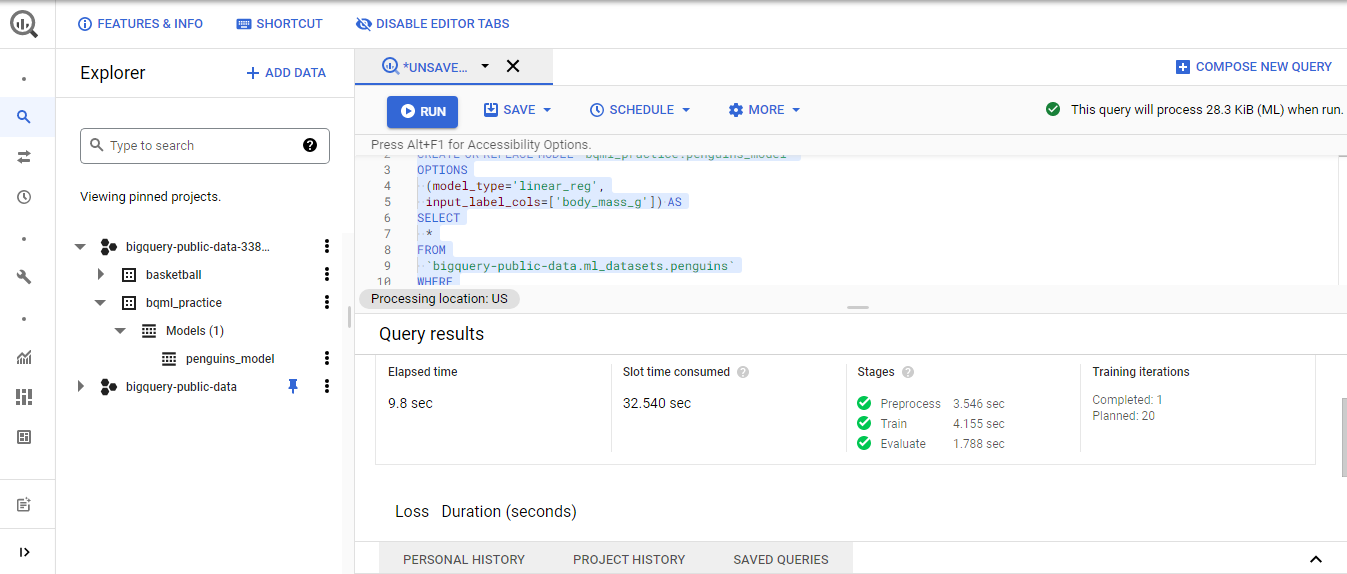Viewport: 1347px width, 574px height.
Task: Click the Processing location: US chip
Action: tap(439, 299)
